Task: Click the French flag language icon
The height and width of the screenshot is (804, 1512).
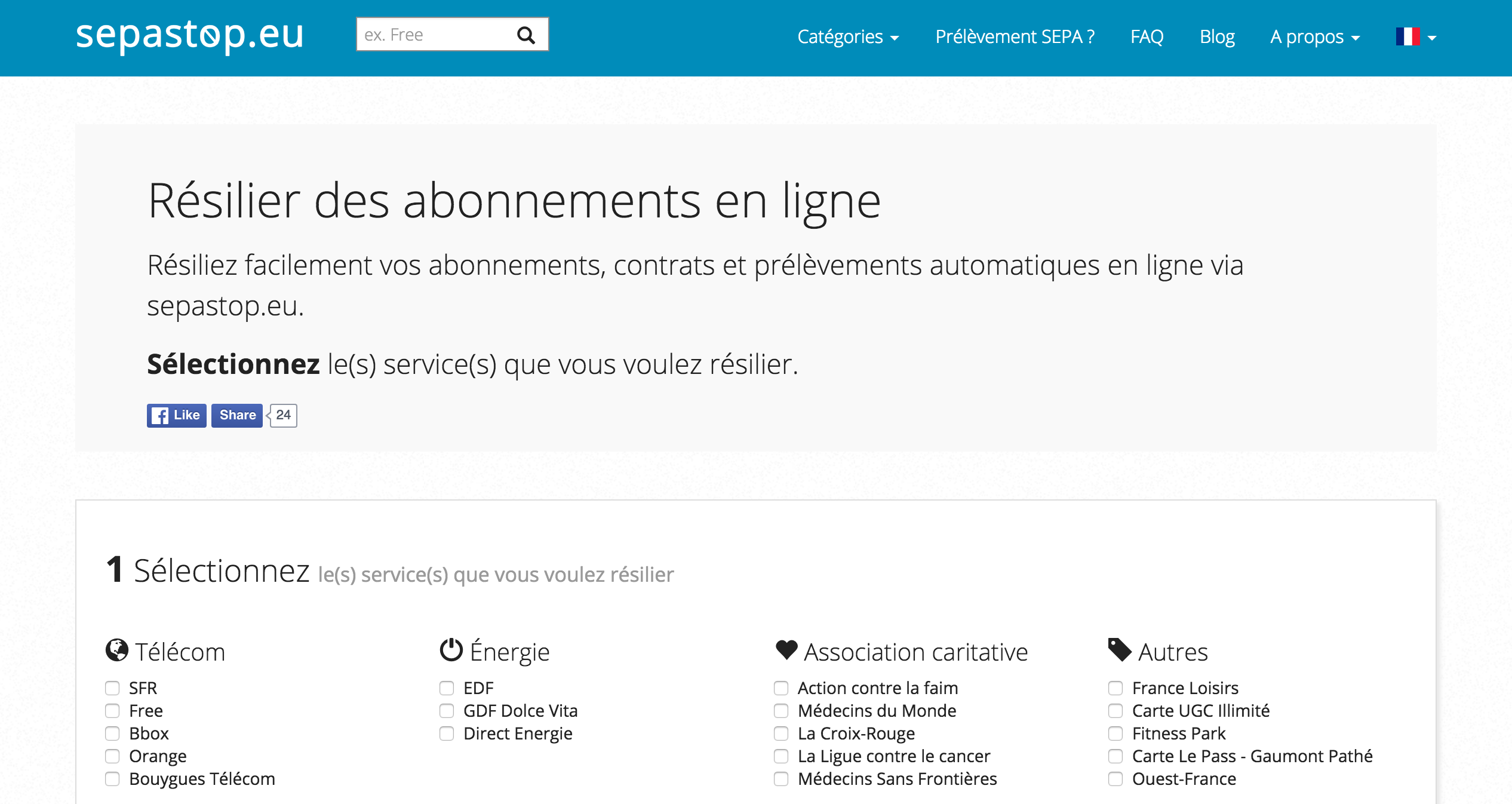Action: tap(1407, 37)
